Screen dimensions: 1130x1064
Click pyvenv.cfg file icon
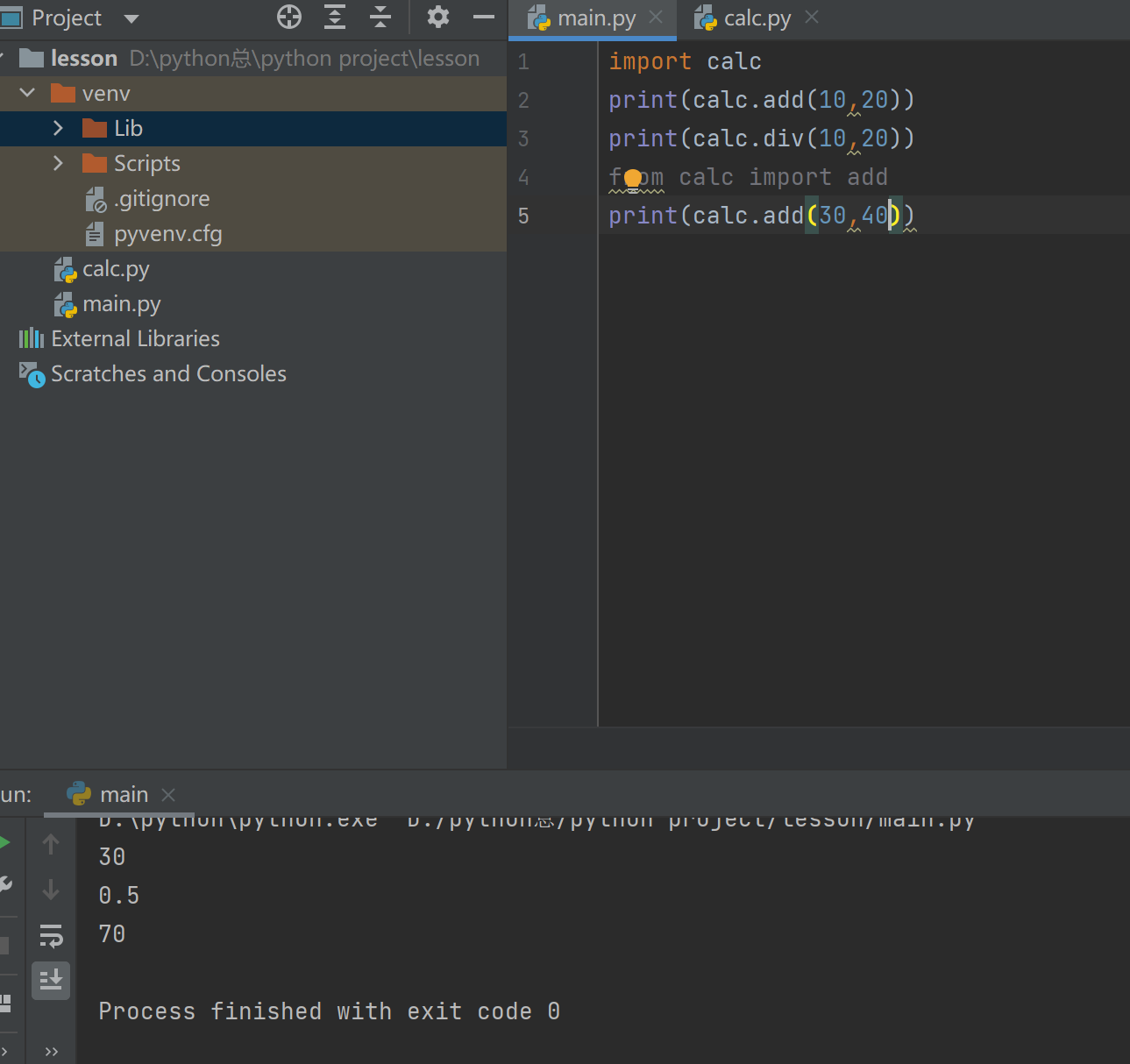coord(95,234)
